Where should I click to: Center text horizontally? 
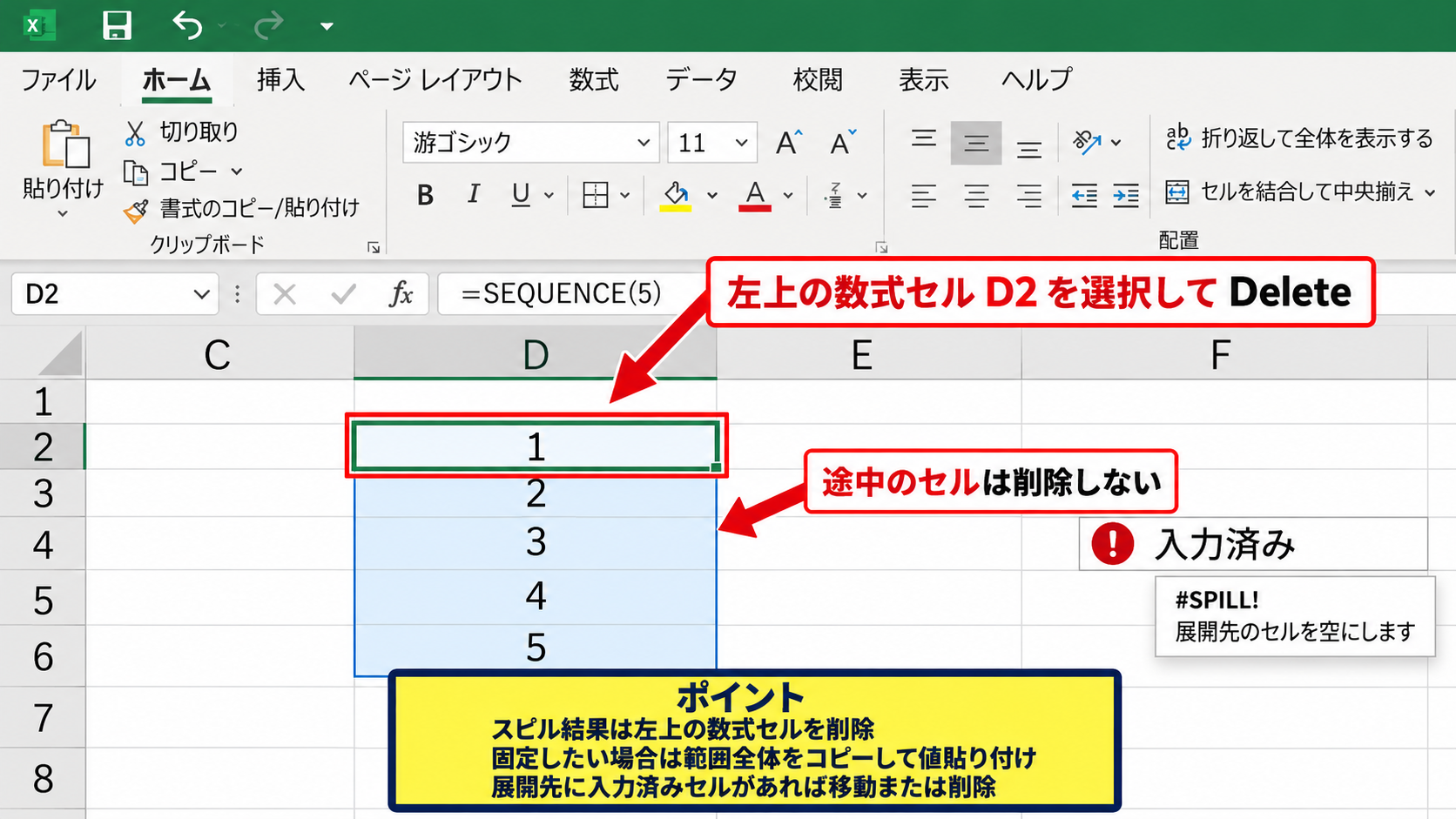(976, 196)
